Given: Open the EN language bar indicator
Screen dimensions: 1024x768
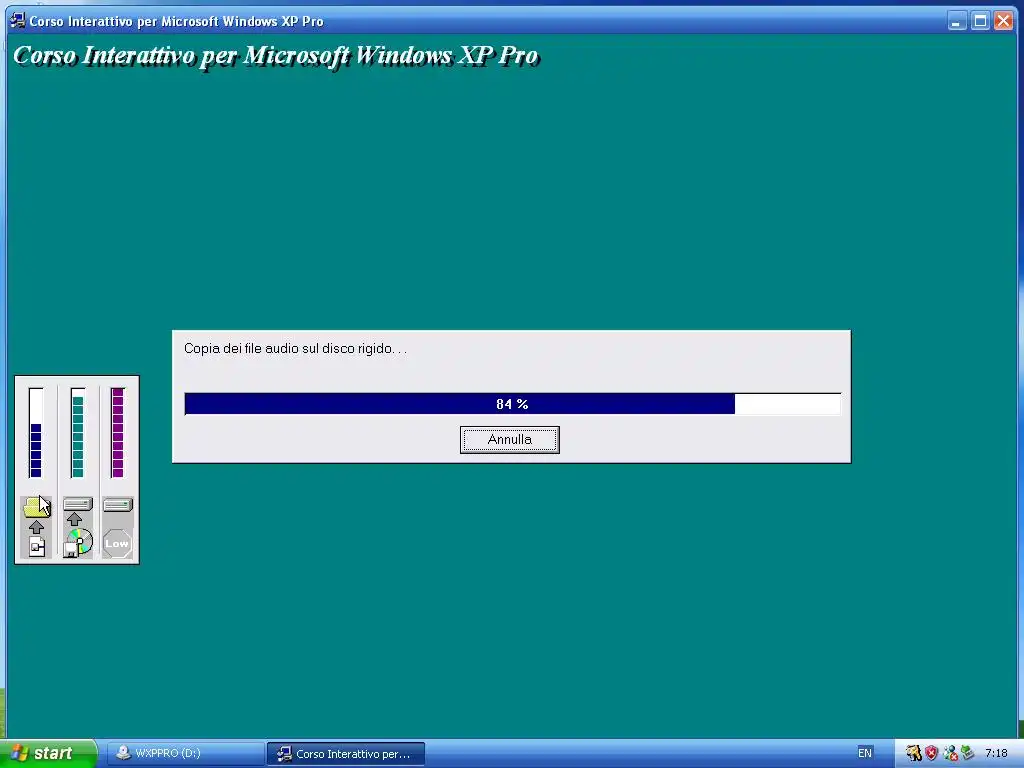Looking at the screenshot, I should pyautogui.click(x=865, y=753).
